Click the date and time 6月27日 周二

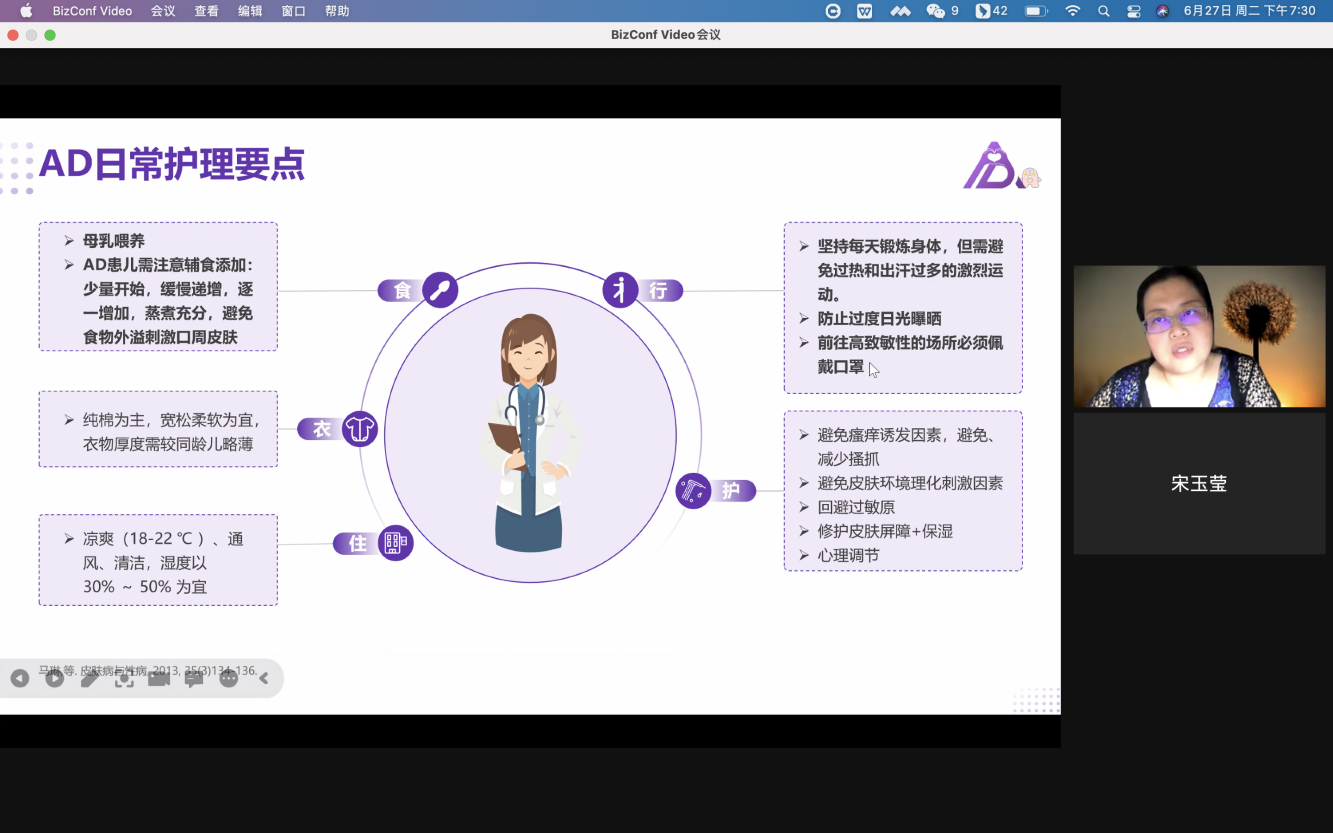[1250, 11]
